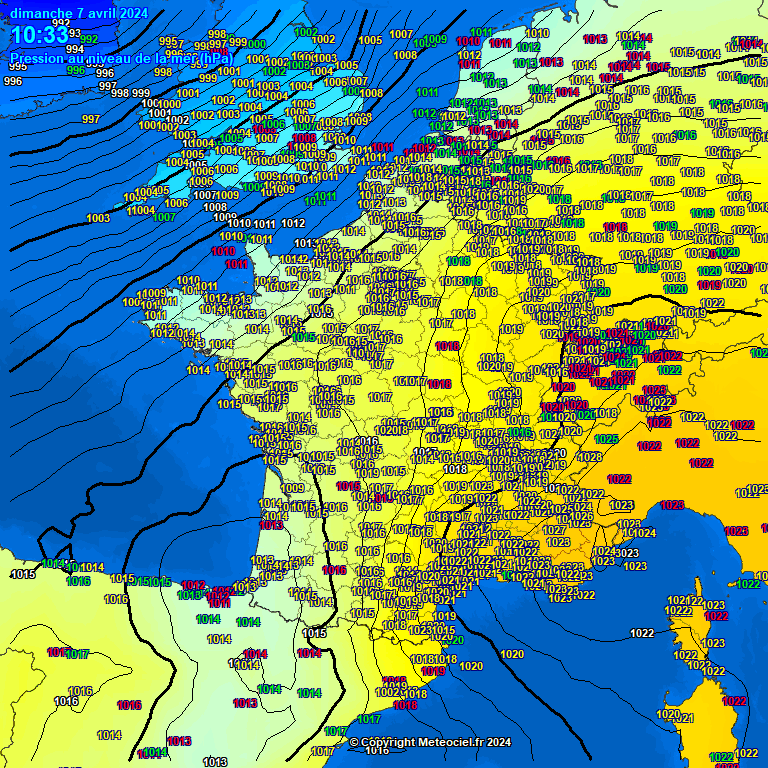The image size is (768, 768).
Task: Select the 1028 hPa pressure reading
Action: [x=590, y=457]
